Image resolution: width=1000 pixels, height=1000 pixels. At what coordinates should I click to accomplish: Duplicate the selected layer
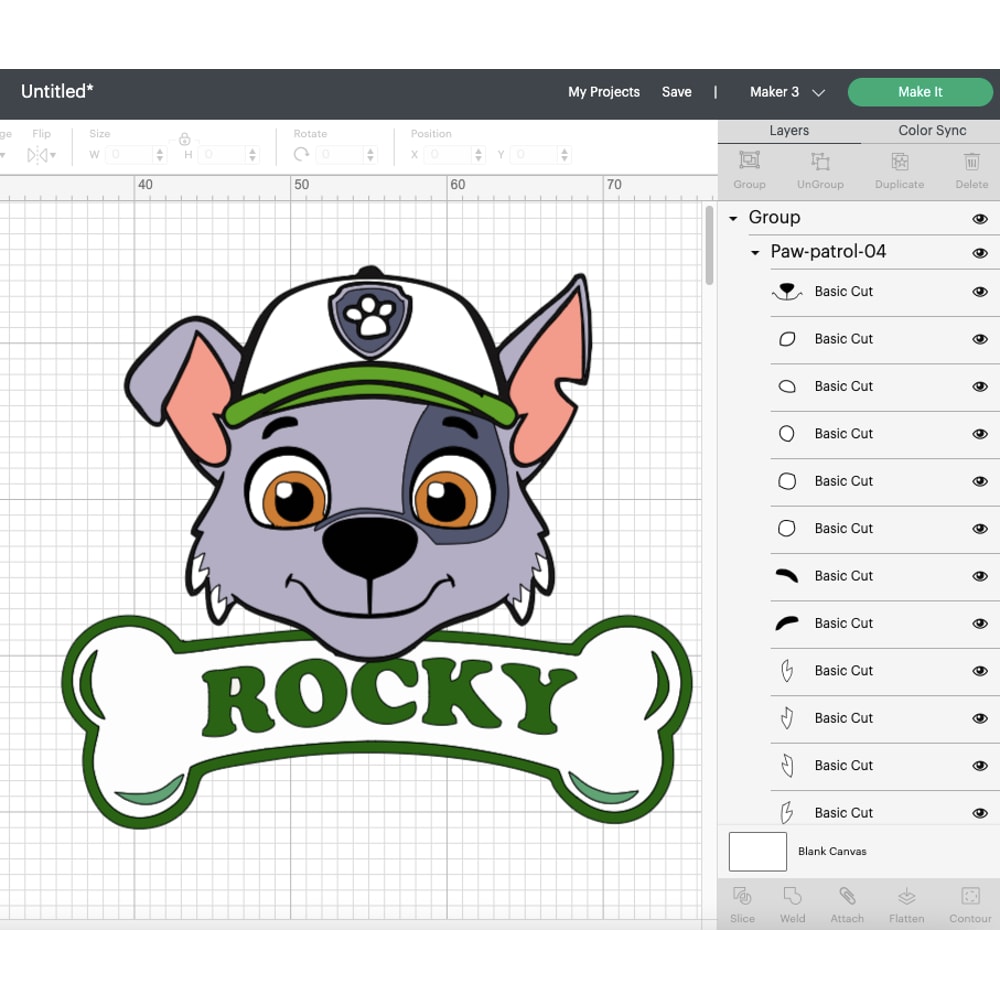pyautogui.click(x=898, y=170)
